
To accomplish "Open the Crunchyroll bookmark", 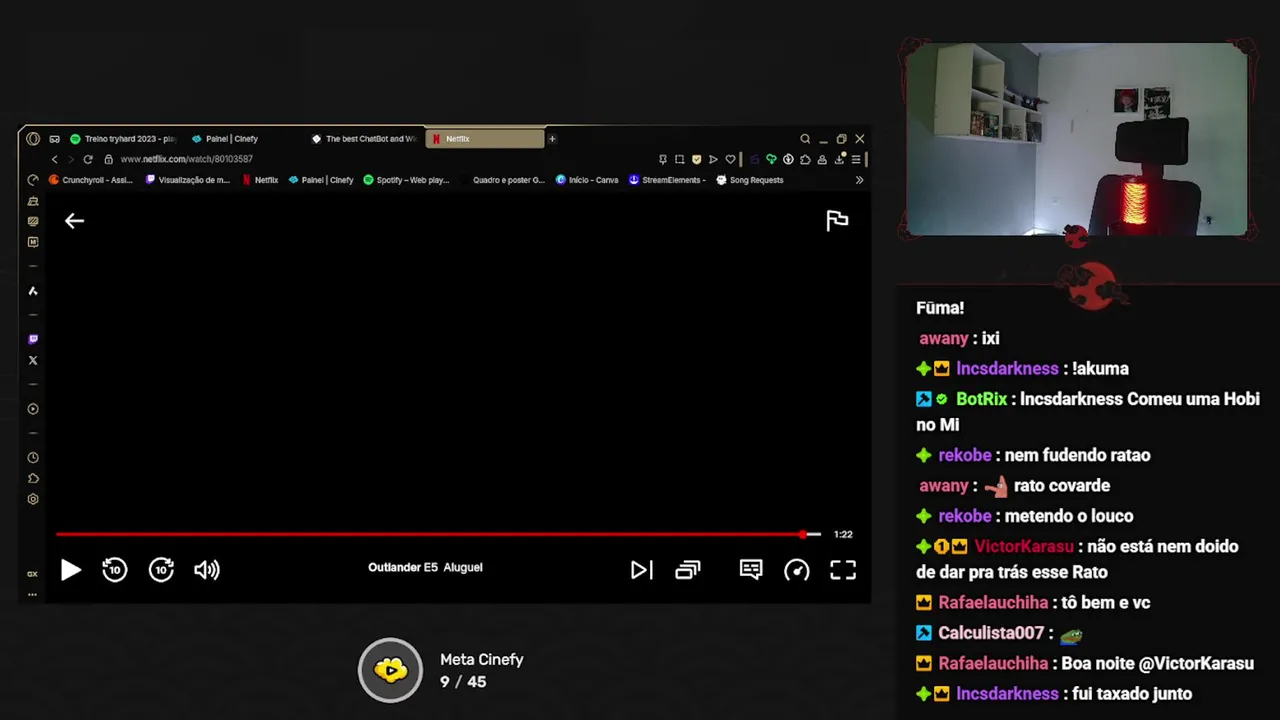I will tap(91, 180).
